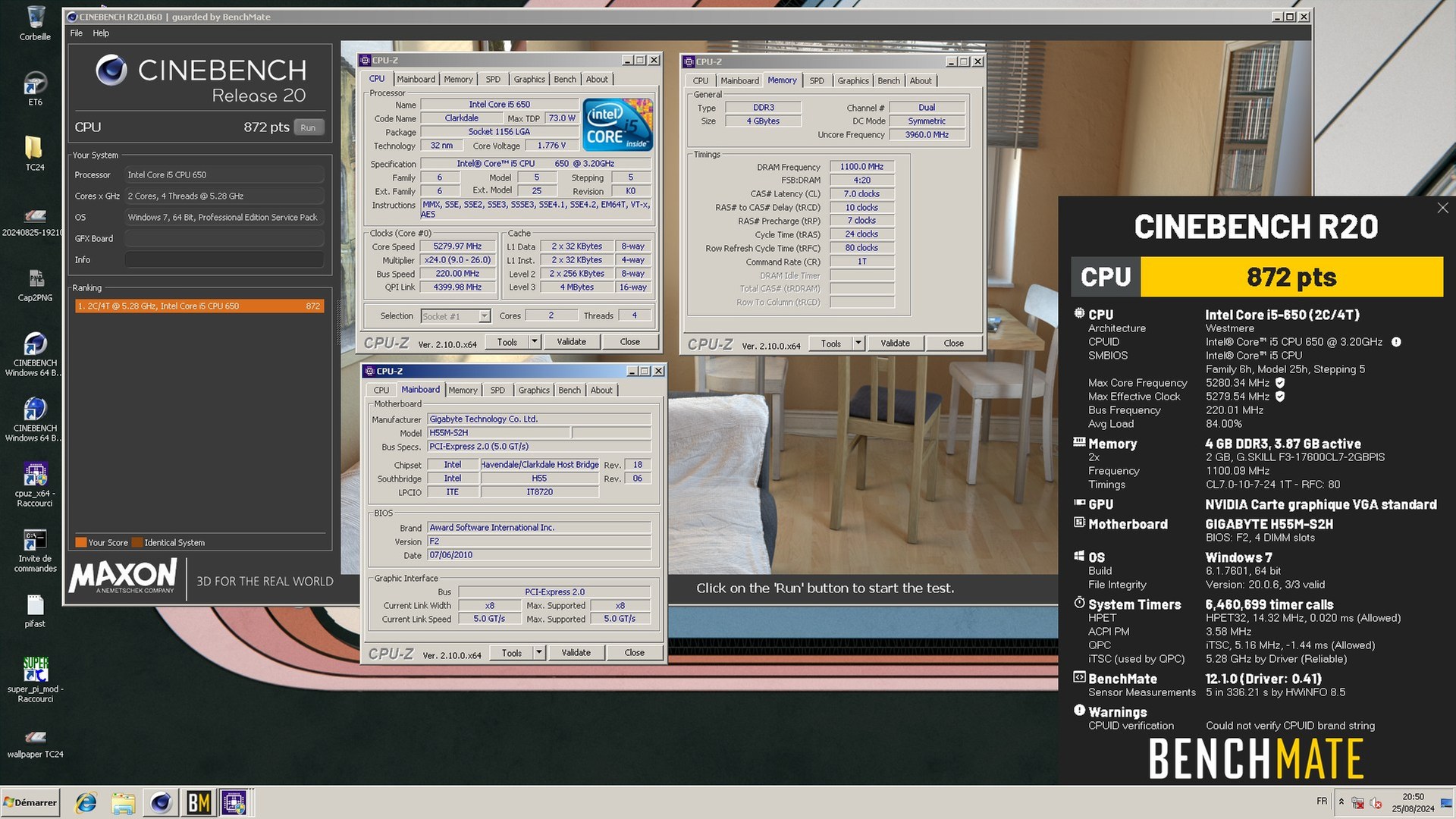
Task: Open the cpuz_x64 Raccourci desktop shortcut
Action: [x=35, y=483]
